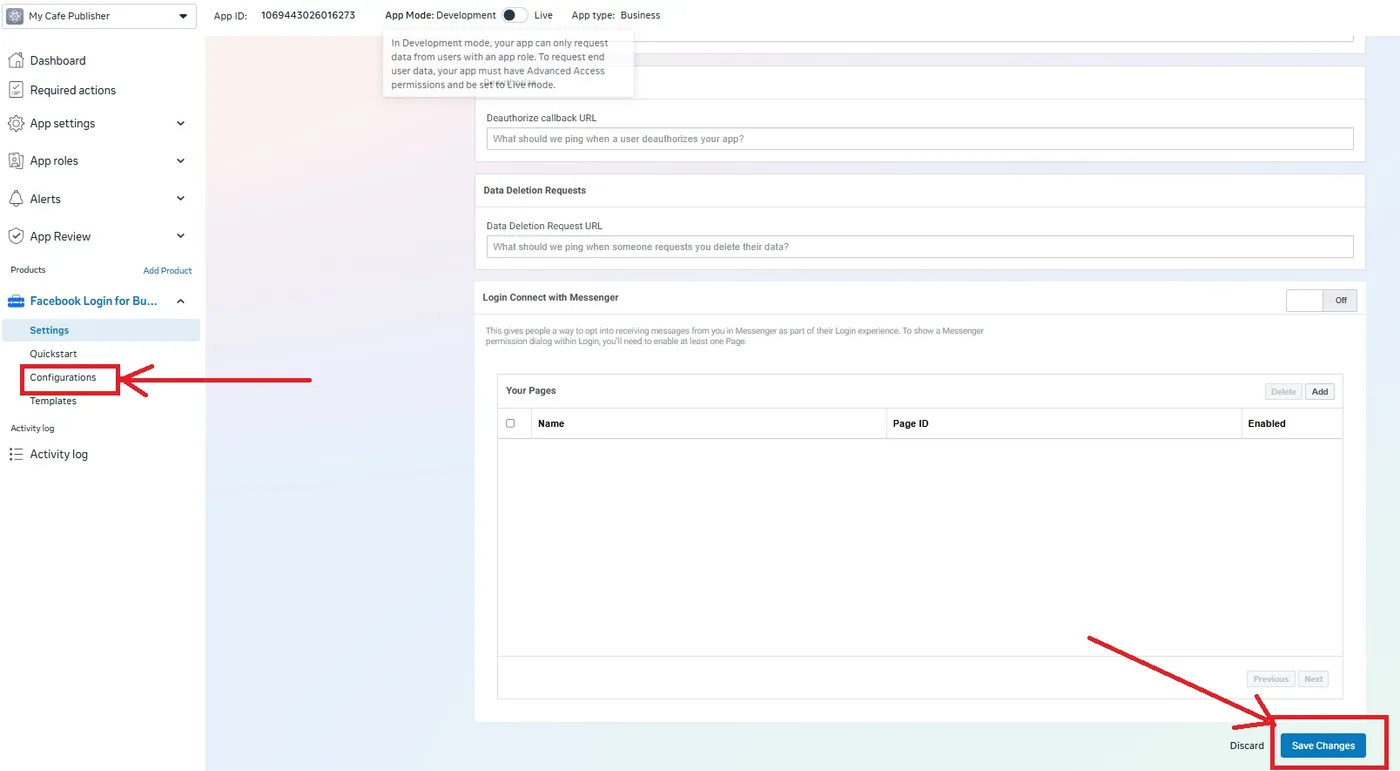The height and width of the screenshot is (771, 1400).
Task: Open the Dashboard page
Action: 58,60
